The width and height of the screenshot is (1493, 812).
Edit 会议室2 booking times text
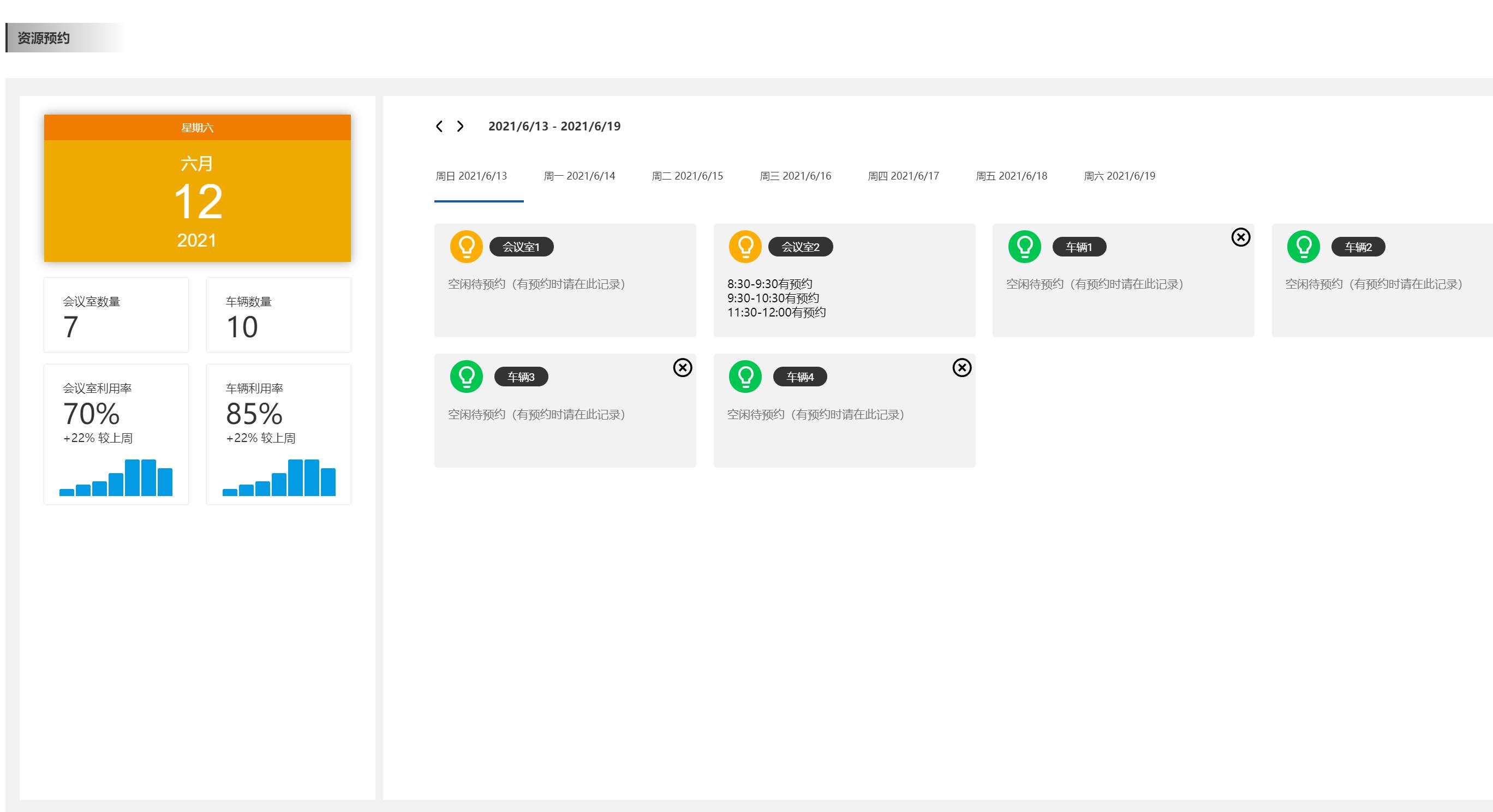(x=777, y=298)
